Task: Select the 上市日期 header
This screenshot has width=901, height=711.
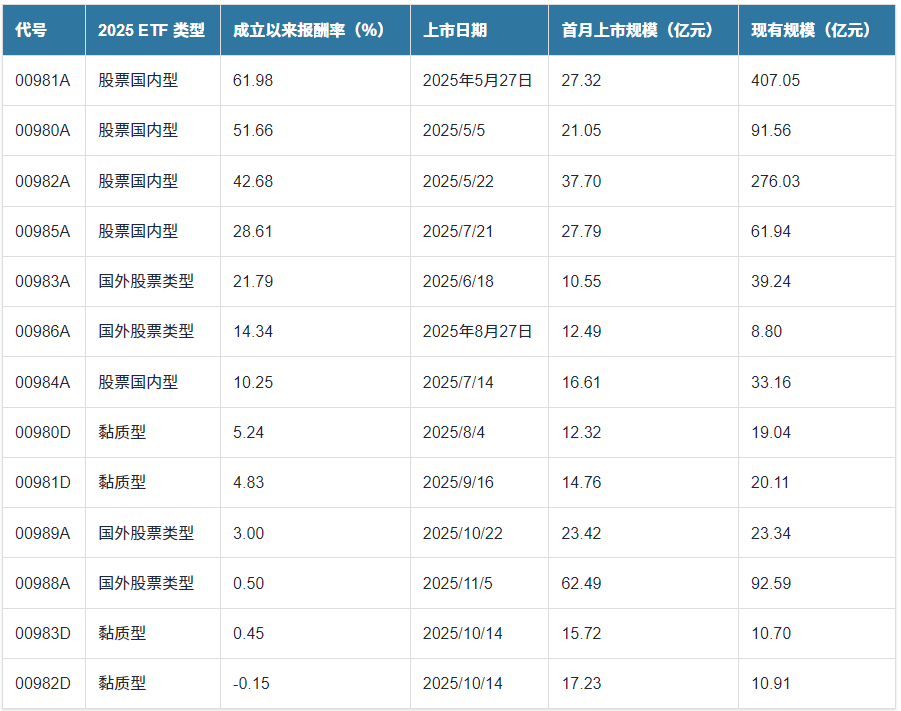Action: [452, 31]
